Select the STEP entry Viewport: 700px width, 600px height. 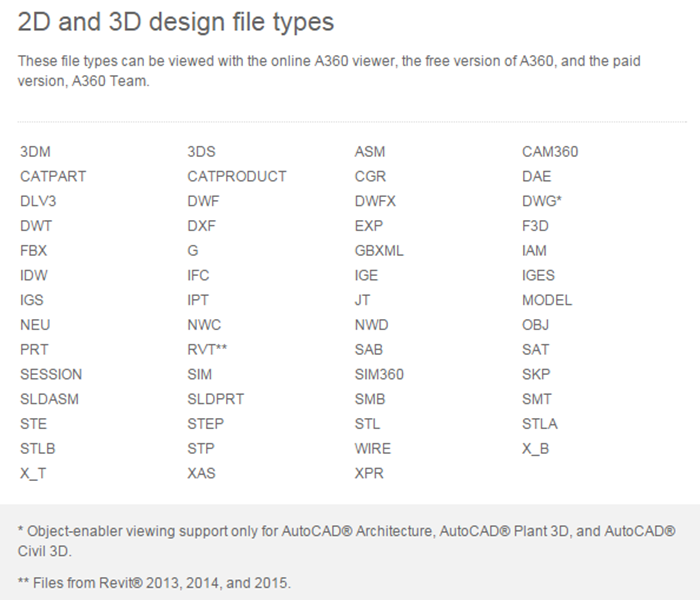click(206, 424)
